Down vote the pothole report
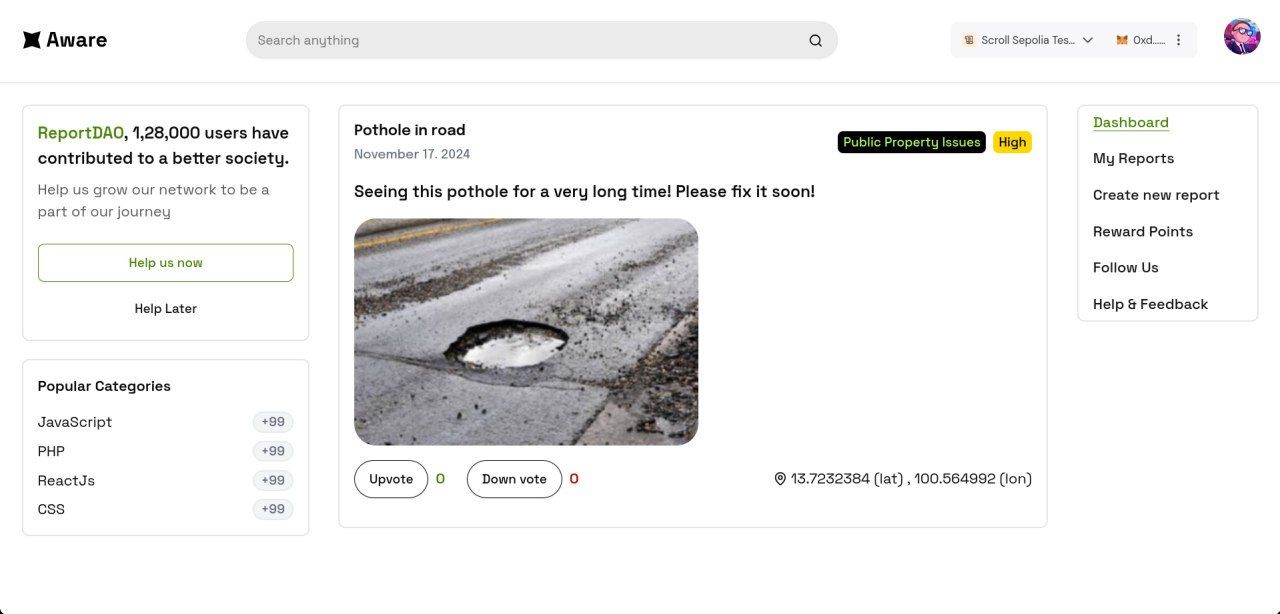 [514, 479]
